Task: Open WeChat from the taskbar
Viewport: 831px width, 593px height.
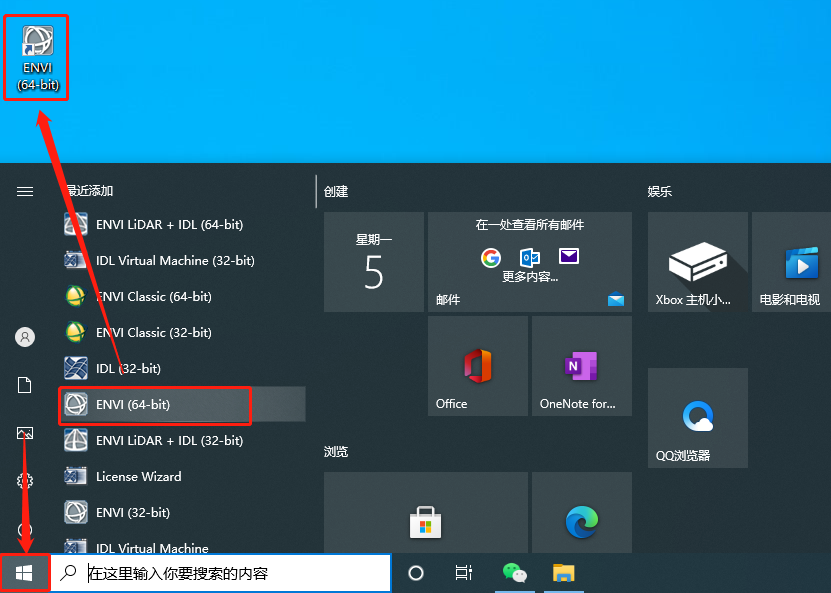Action: coord(515,573)
